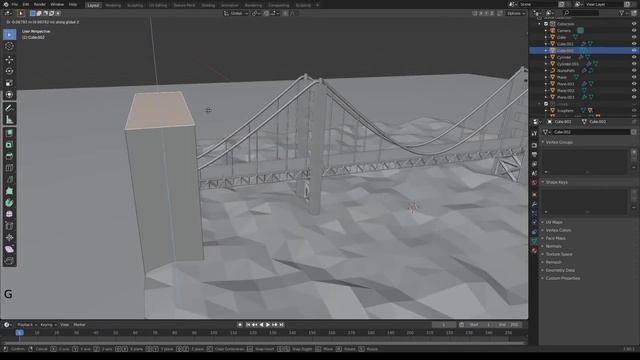Screen dimensions: 640x360
Task: Toggle snapping in viewport header
Action: (x=267, y=13)
